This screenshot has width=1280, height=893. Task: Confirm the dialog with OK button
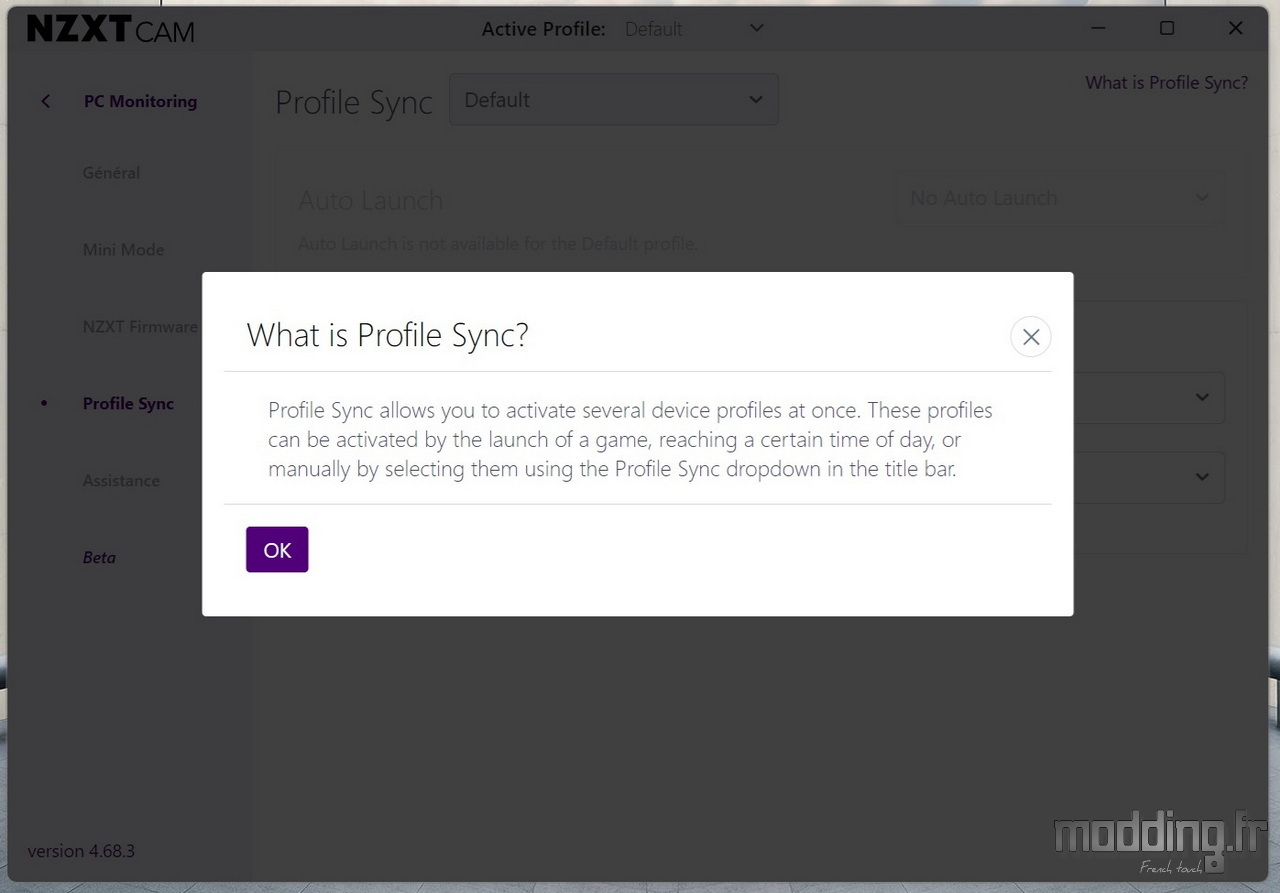tap(277, 550)
